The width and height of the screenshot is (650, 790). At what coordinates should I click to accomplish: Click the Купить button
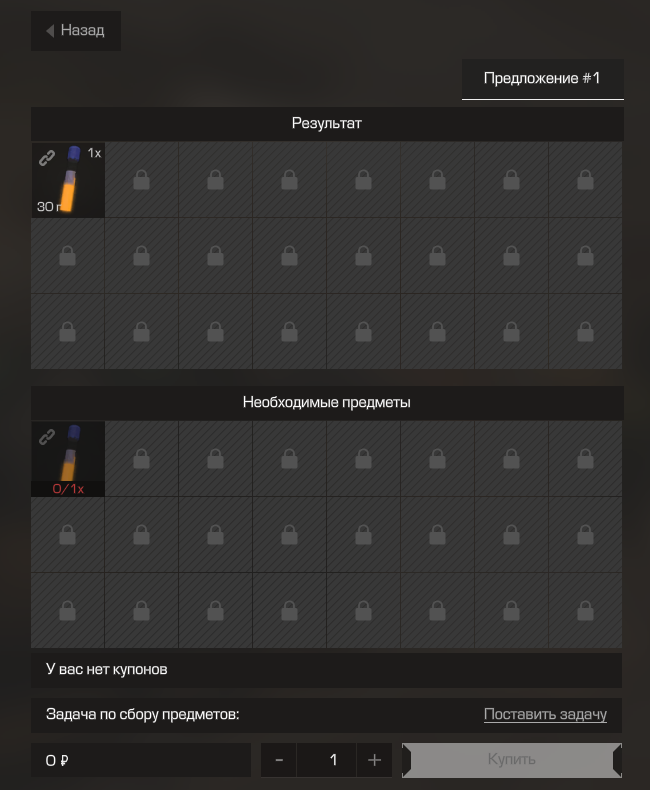click(x=512, y=760)
